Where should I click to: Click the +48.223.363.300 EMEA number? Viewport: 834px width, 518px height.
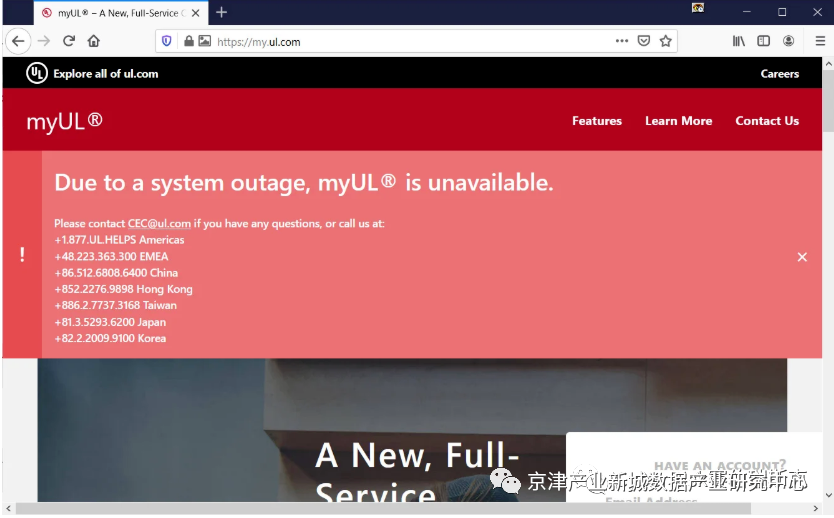[x=111, y=256]
